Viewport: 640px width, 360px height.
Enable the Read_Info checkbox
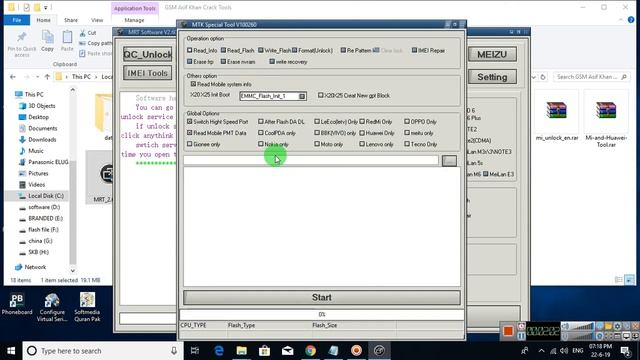190,50
